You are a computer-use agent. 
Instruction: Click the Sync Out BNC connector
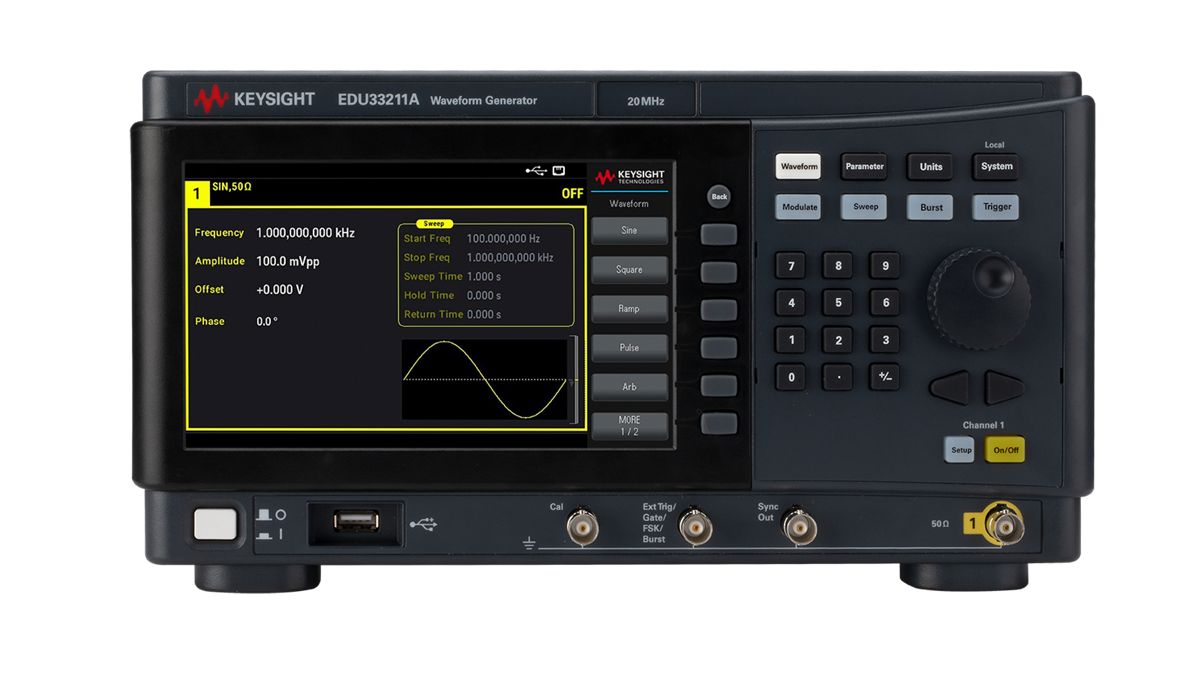pos(799,526)
